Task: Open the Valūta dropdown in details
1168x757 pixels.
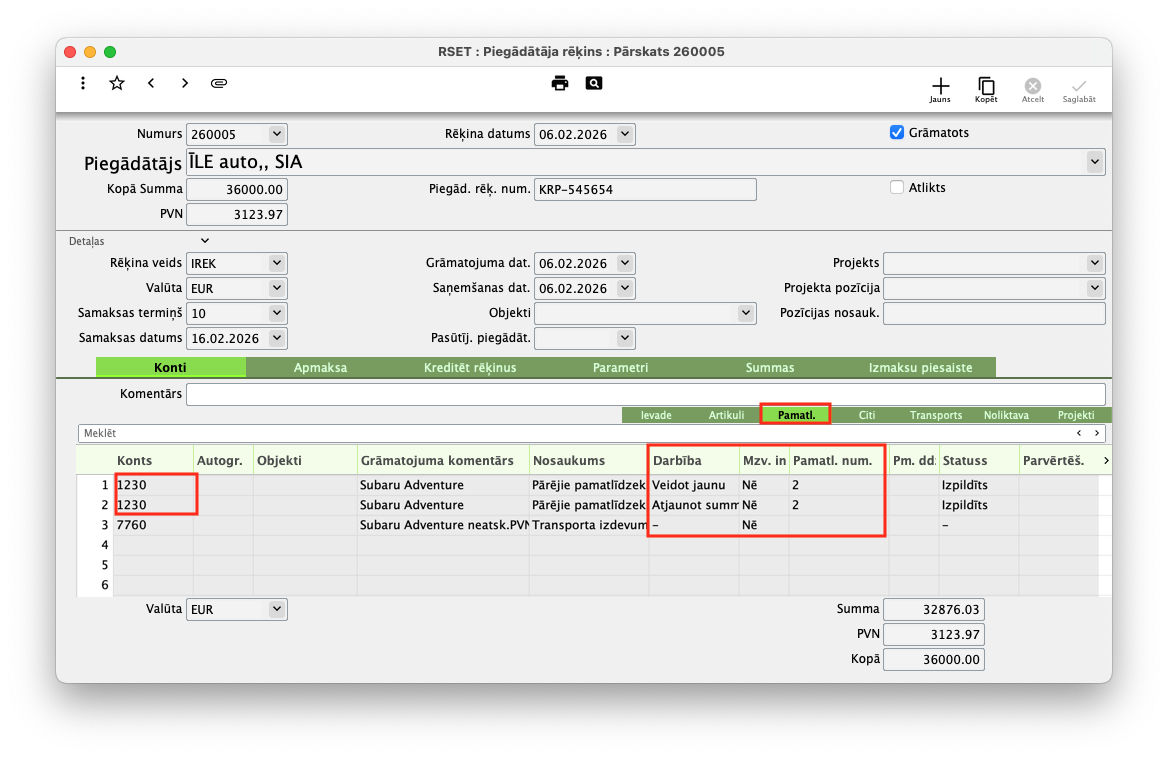Action: tap(277, 288)
